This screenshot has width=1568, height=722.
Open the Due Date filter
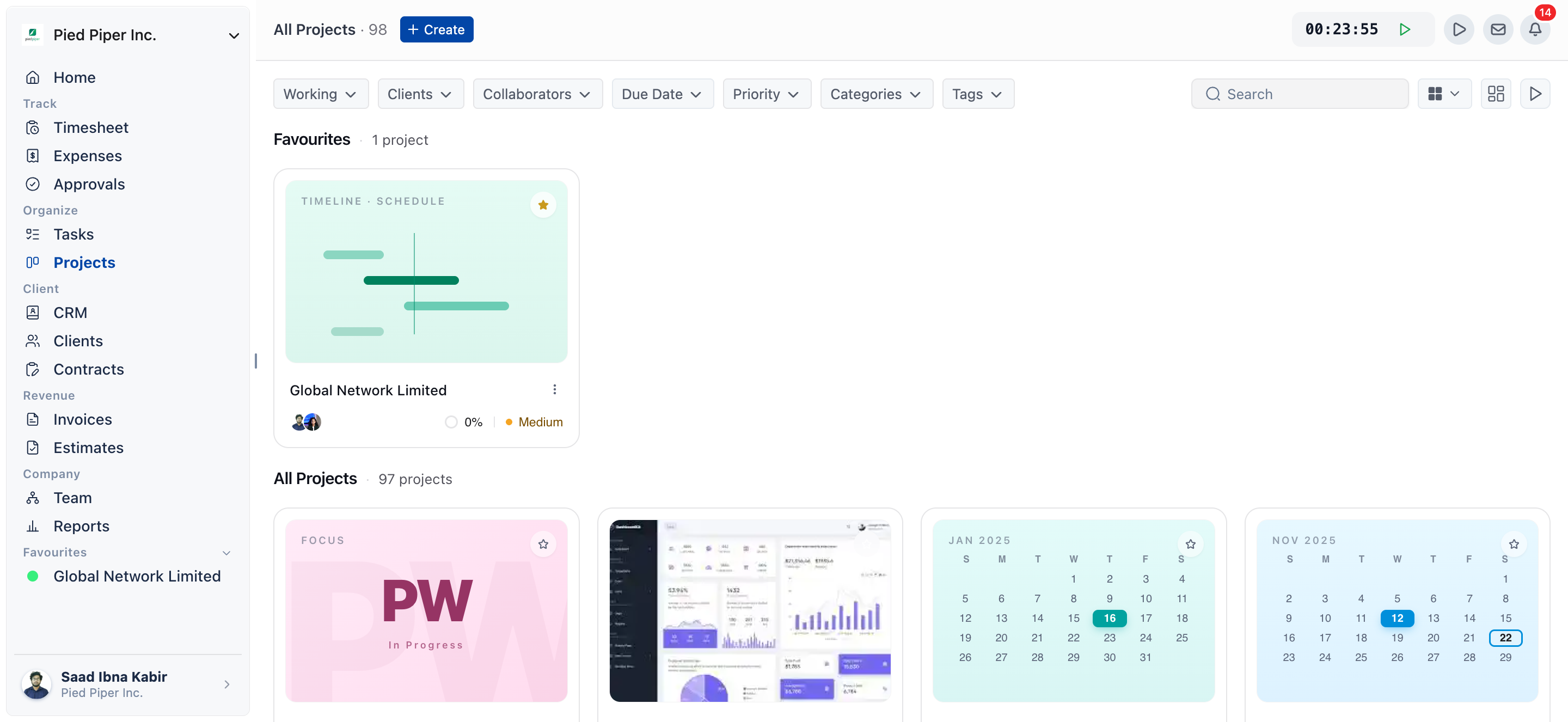coord(662,94)
